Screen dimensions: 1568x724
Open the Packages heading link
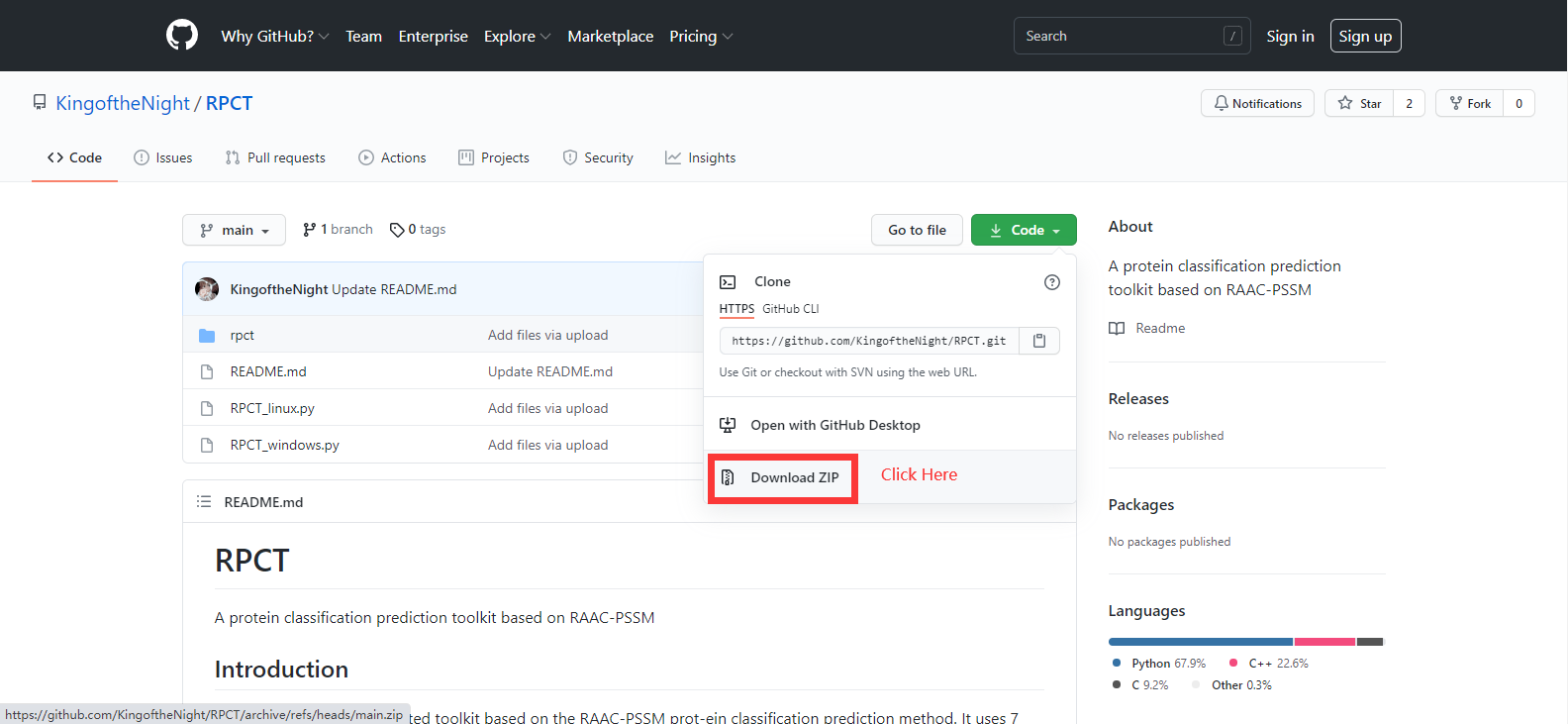pos(1141,505)
